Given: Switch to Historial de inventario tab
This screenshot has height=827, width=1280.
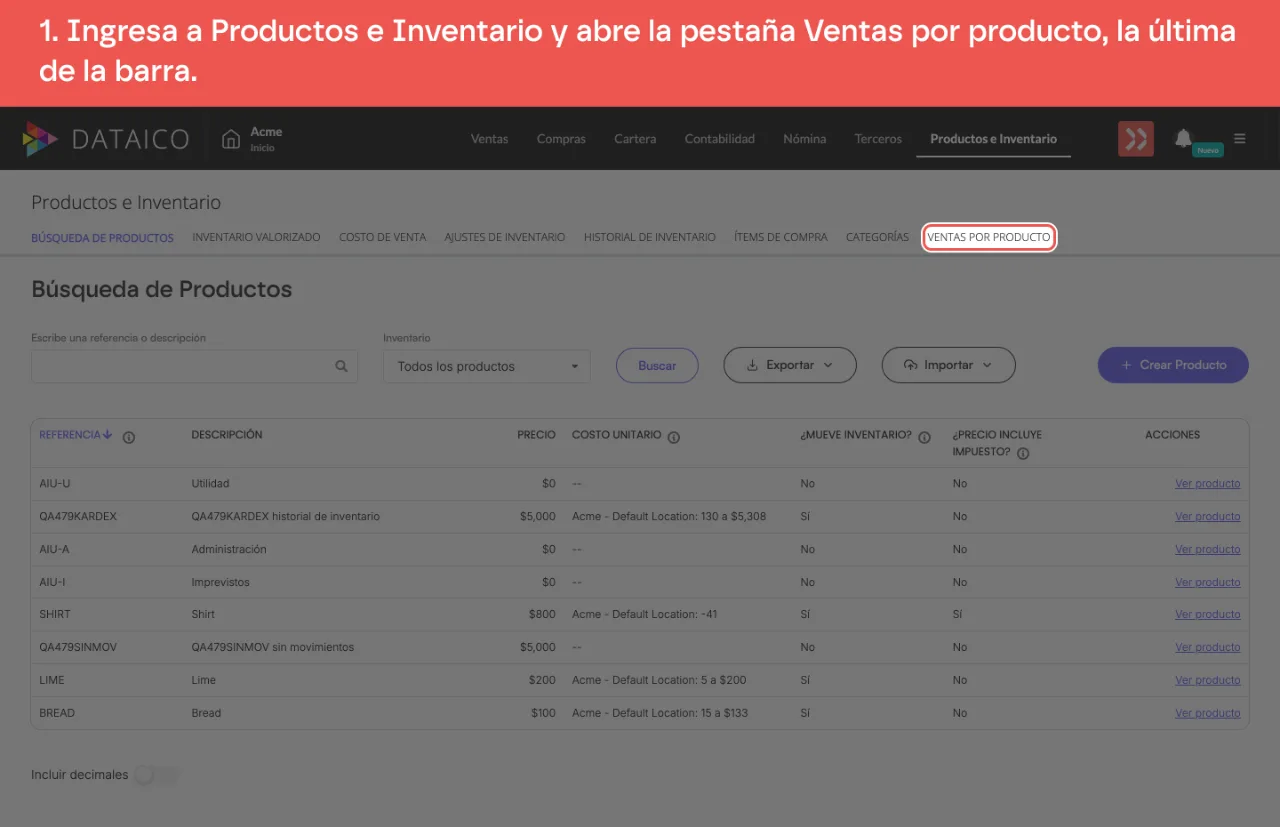Looking at the screenshot, I should [x=650, y=238].
